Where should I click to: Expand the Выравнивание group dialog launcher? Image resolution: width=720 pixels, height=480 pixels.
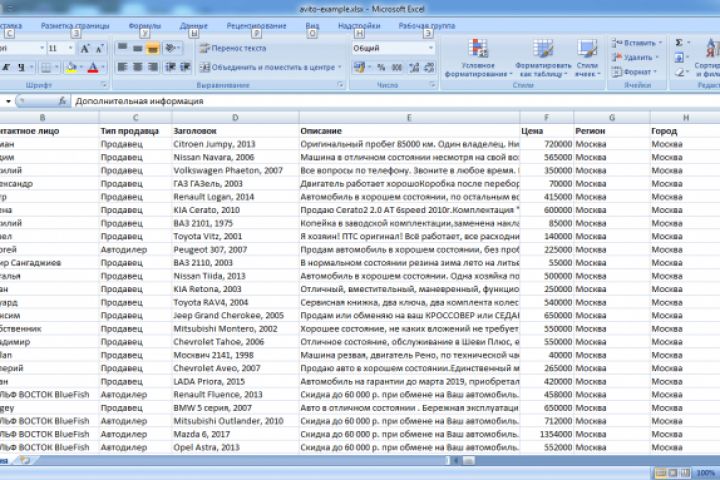point(340,85)
